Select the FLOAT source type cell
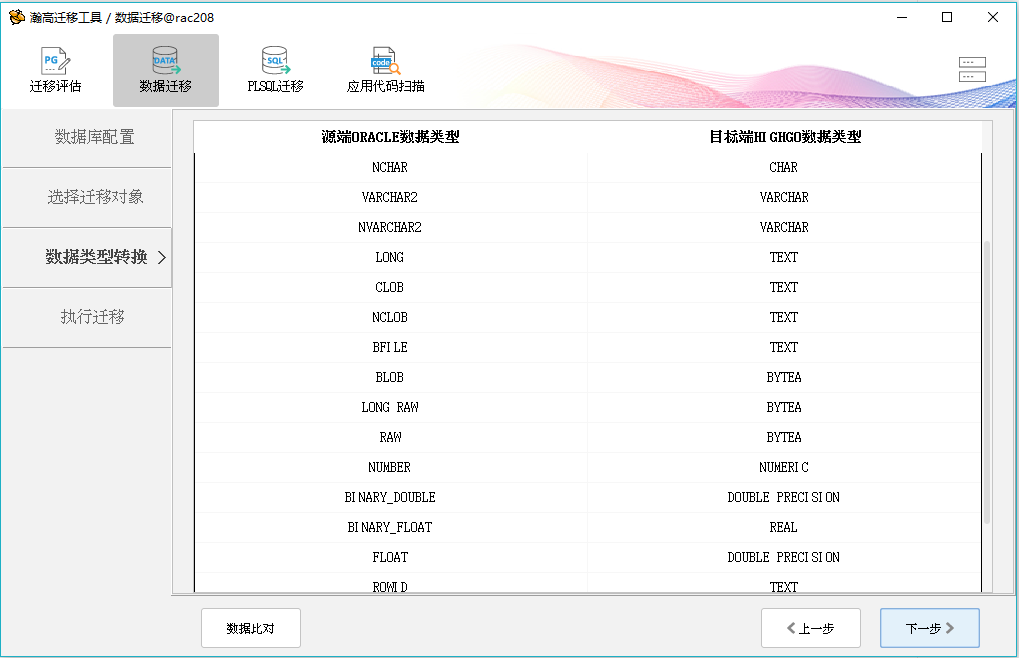This screenshot has height=658, width=1019. tap(391, 557)
